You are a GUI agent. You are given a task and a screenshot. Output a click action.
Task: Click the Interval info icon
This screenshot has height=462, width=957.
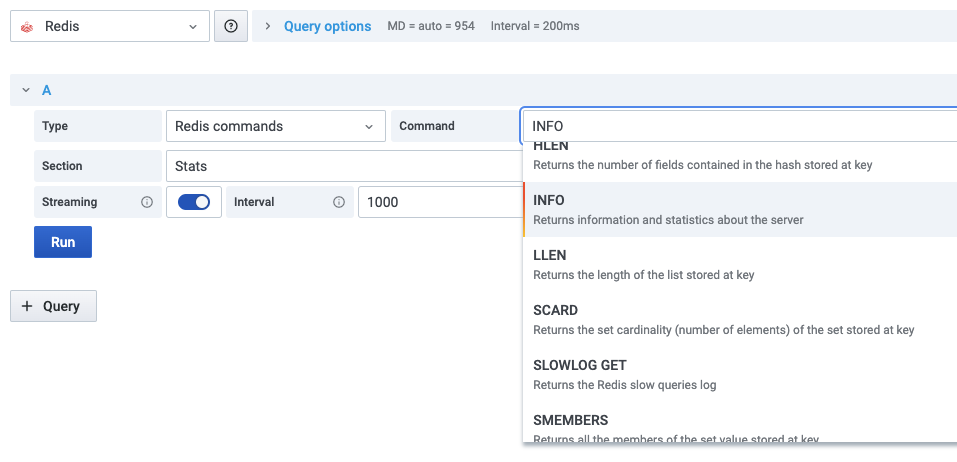(x=338, y=202)
